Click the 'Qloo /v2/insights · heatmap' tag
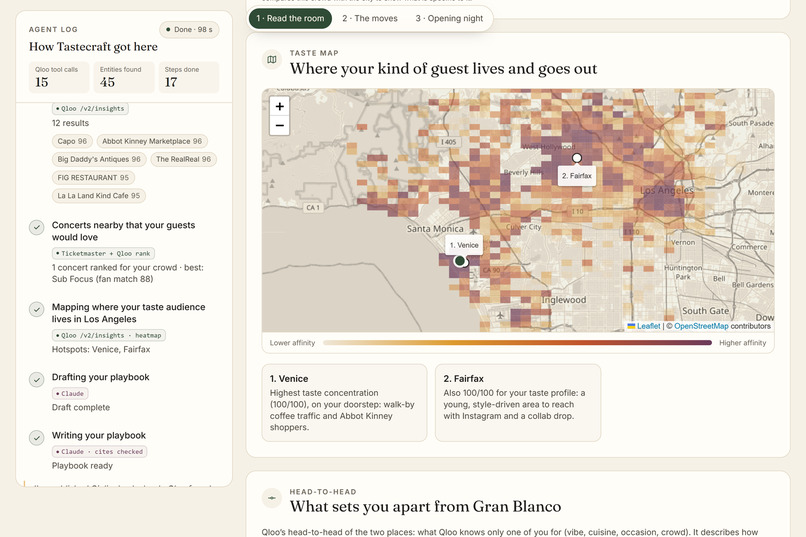The width and height of the screenshot is (806, 537). (x=108, y=335)
